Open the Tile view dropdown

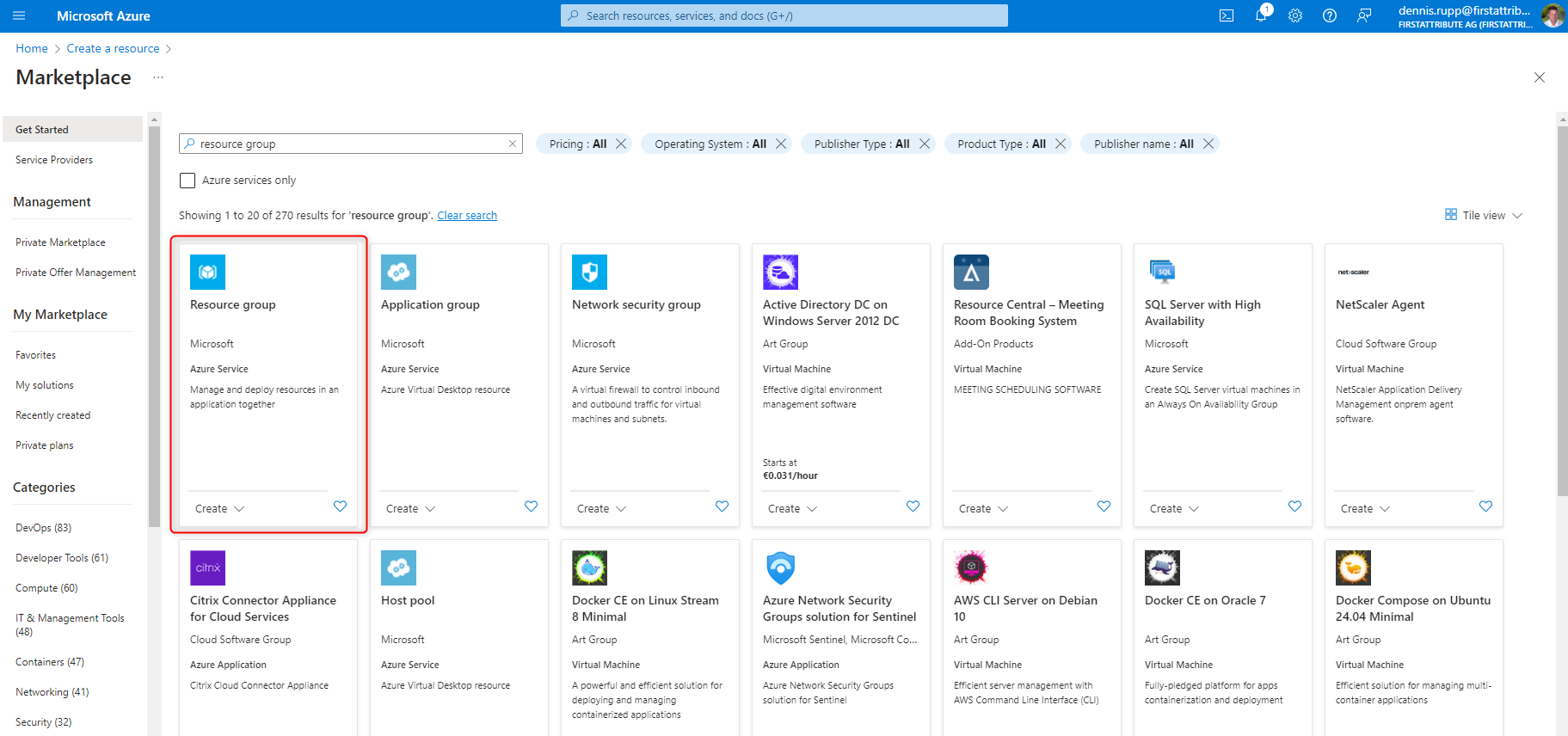[x=1484, y=215]
